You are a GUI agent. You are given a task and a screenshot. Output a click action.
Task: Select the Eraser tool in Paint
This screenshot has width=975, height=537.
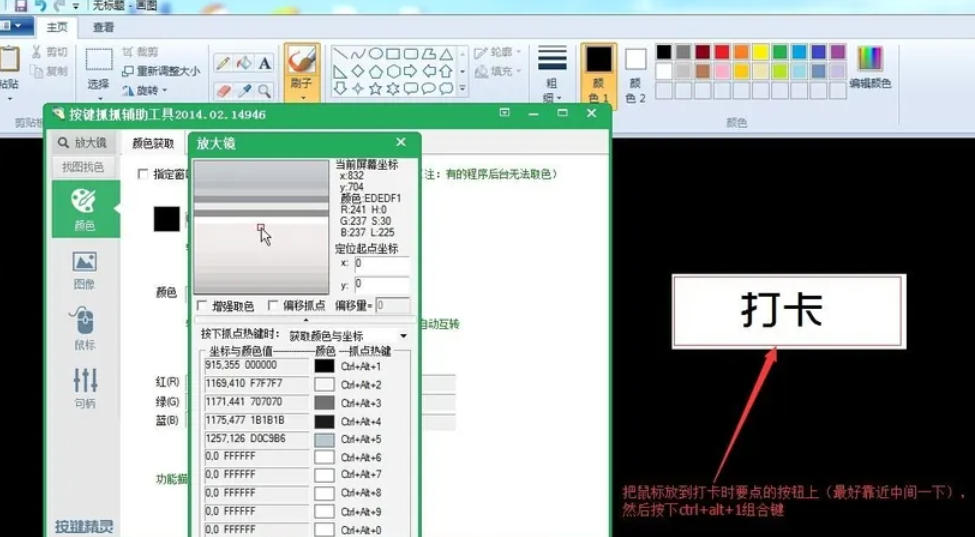click(x=223, y=91)
